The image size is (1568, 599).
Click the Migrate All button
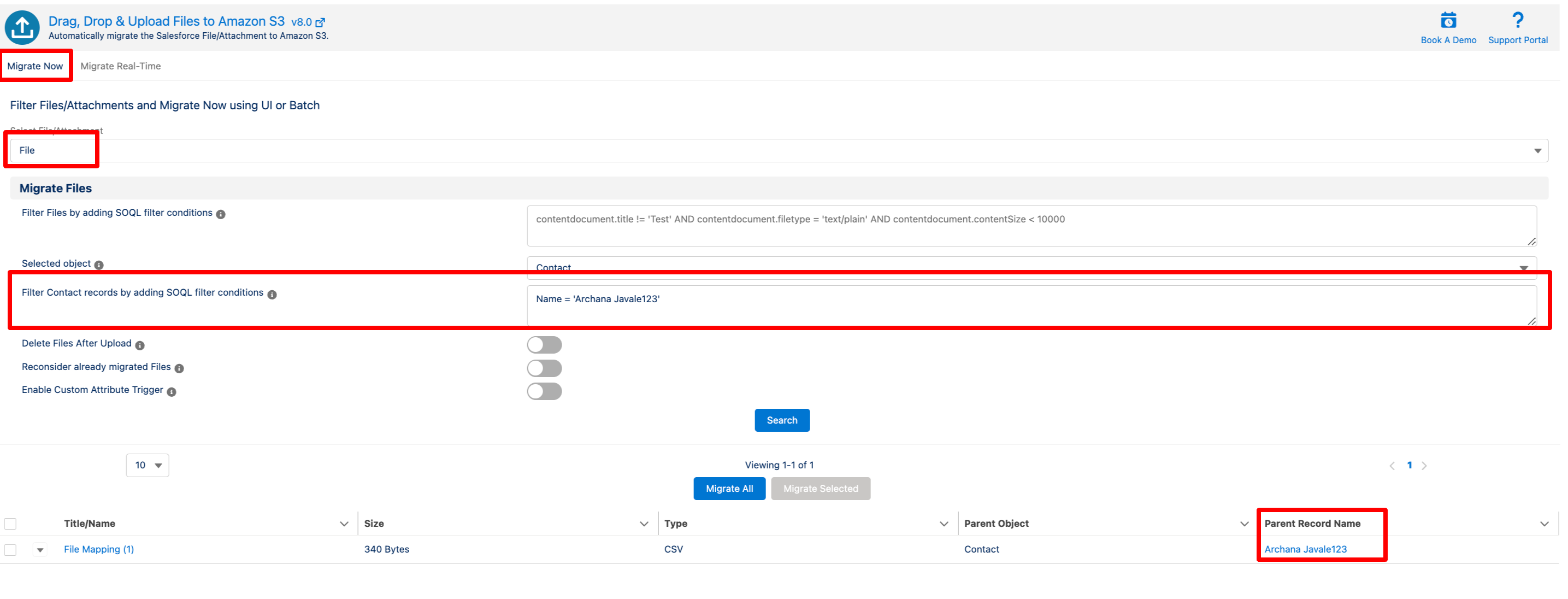point(729,488)
